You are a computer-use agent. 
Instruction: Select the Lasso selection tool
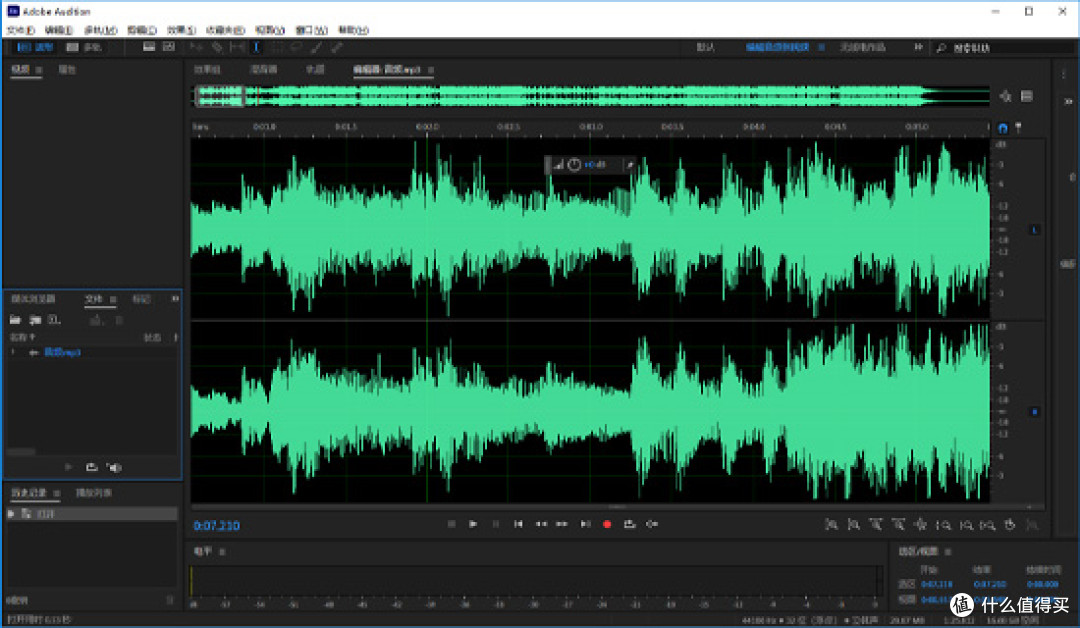tap(296, 48)
